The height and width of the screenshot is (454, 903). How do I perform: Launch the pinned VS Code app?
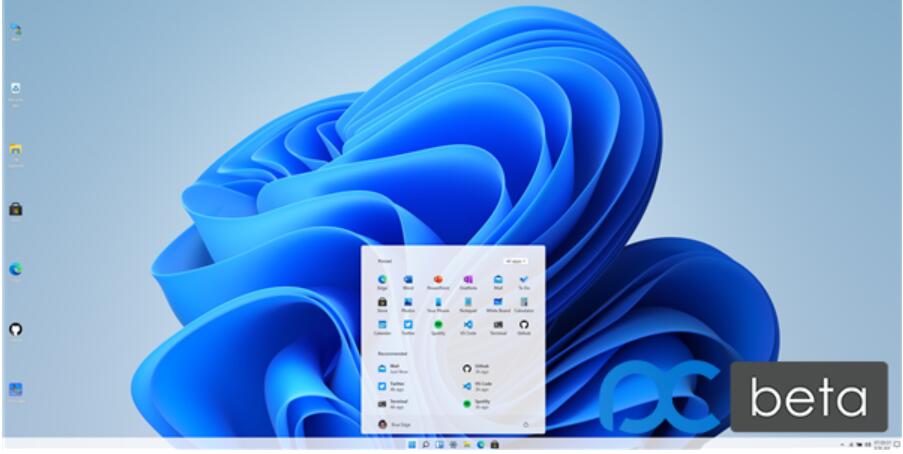pyautogui.click(x=468, y=328)
